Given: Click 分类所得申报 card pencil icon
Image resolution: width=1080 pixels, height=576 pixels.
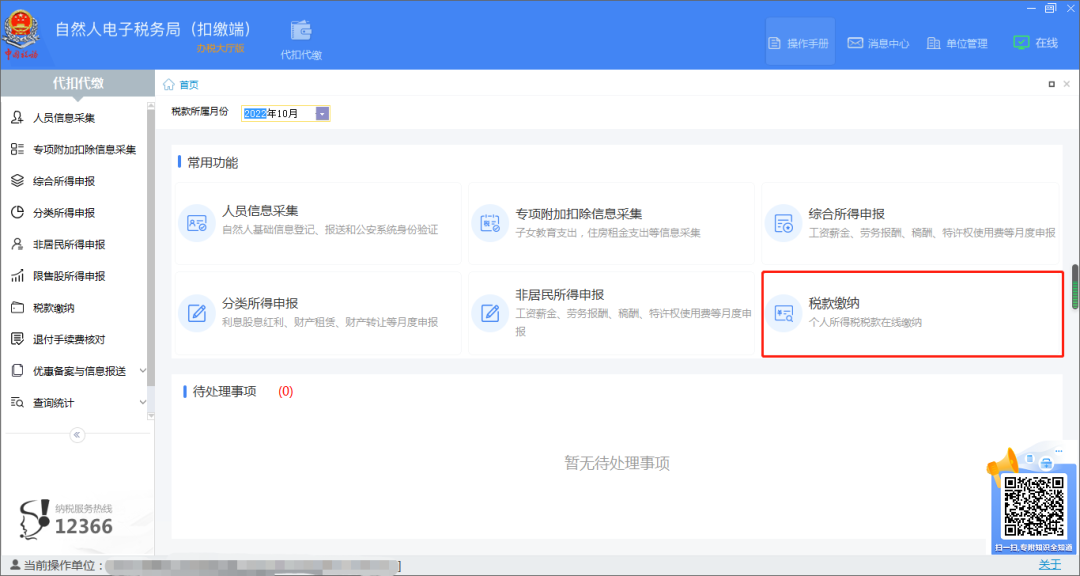Looking at the screenshot, I should click(x=197, y=313).
